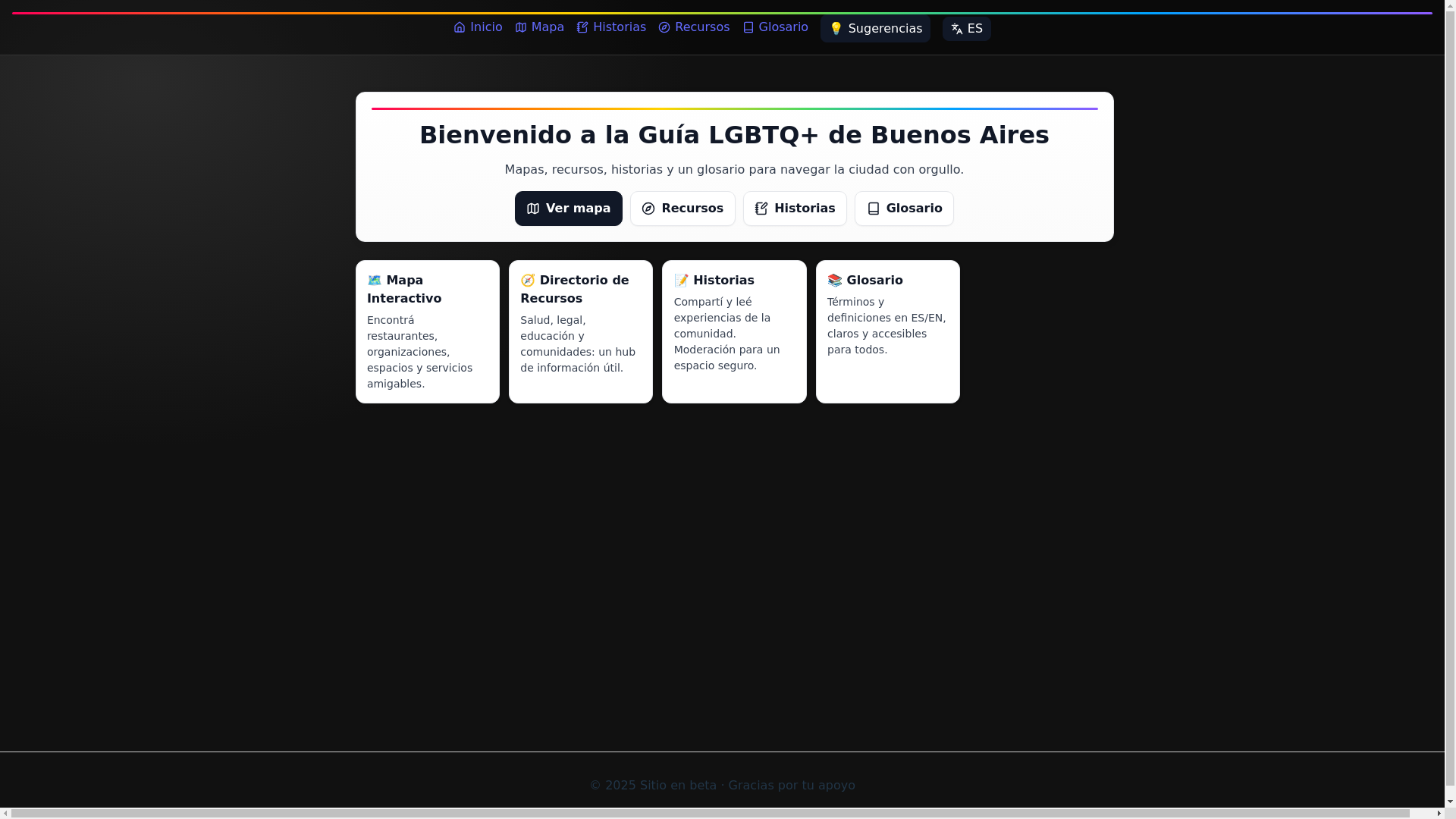The image size is (1456, 819).
Task: Click the Ver mapa button
Action: click(x=569, y=209)
